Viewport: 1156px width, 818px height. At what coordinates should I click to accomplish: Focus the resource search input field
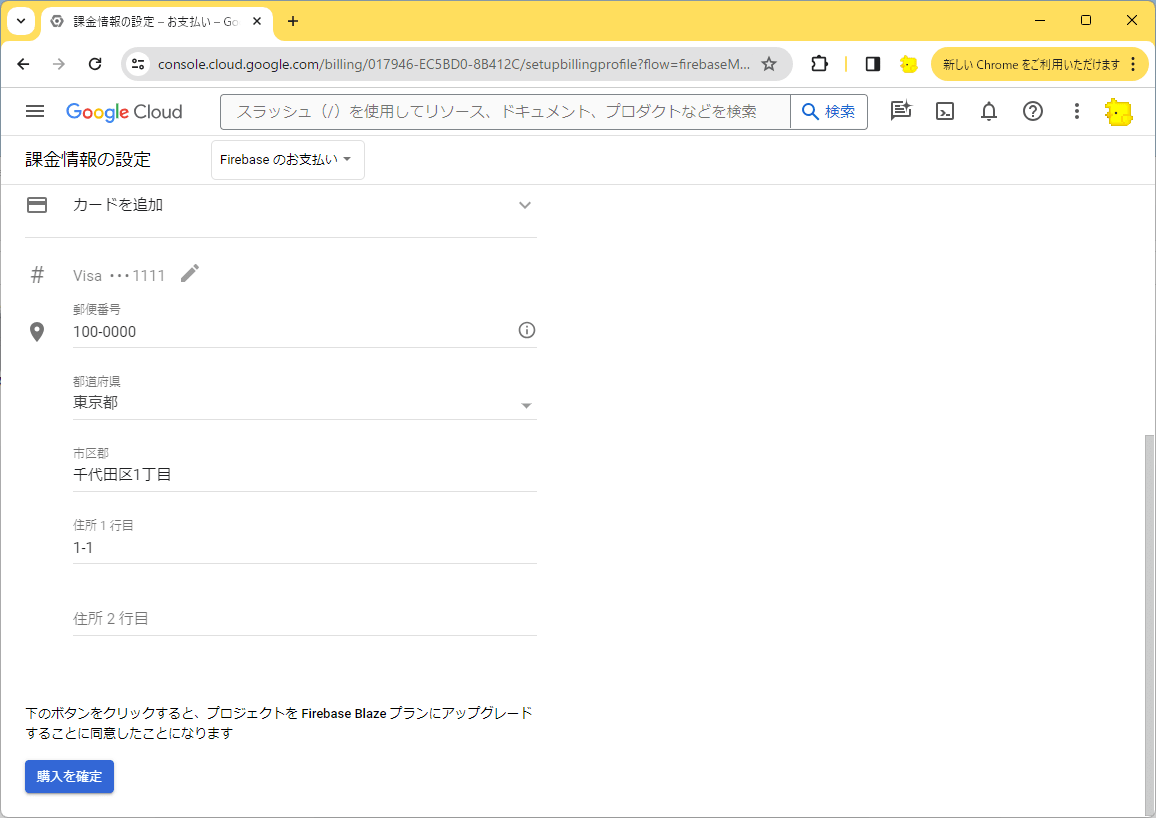coord(505,111)
